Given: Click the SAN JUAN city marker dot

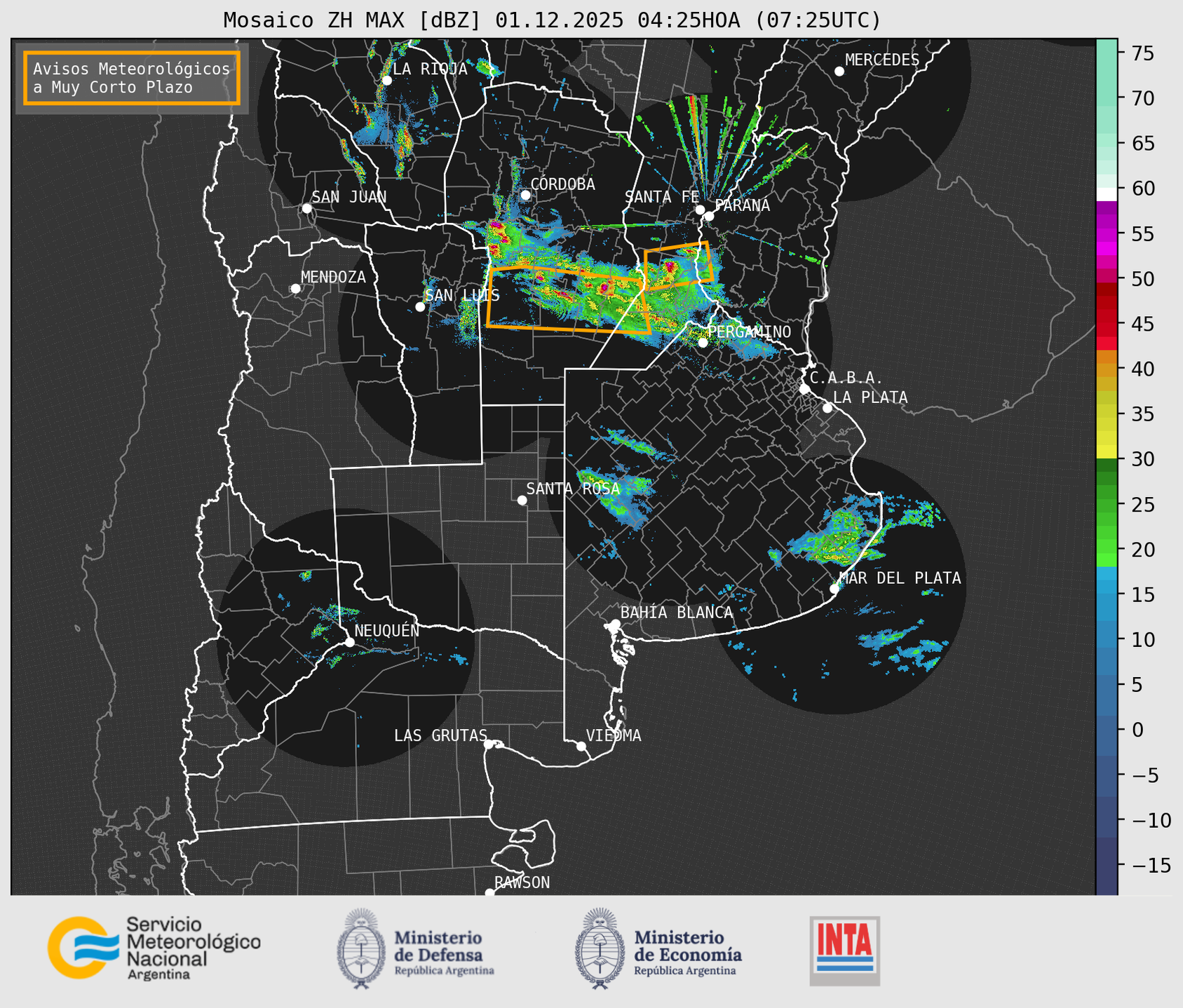Looking at the screenshot, I should (306, 208).
